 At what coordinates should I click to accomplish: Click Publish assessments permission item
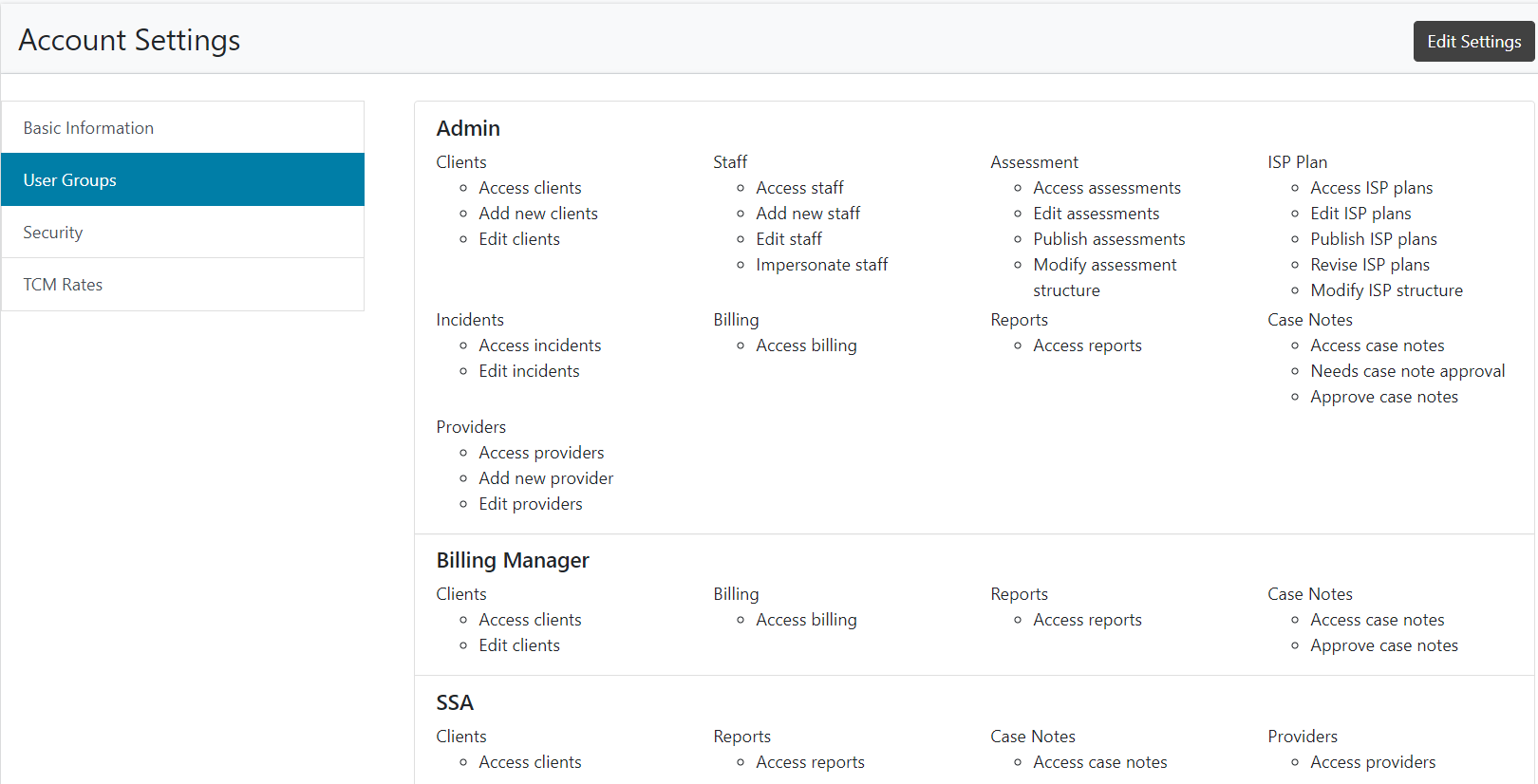click(x=1109, y=239)
